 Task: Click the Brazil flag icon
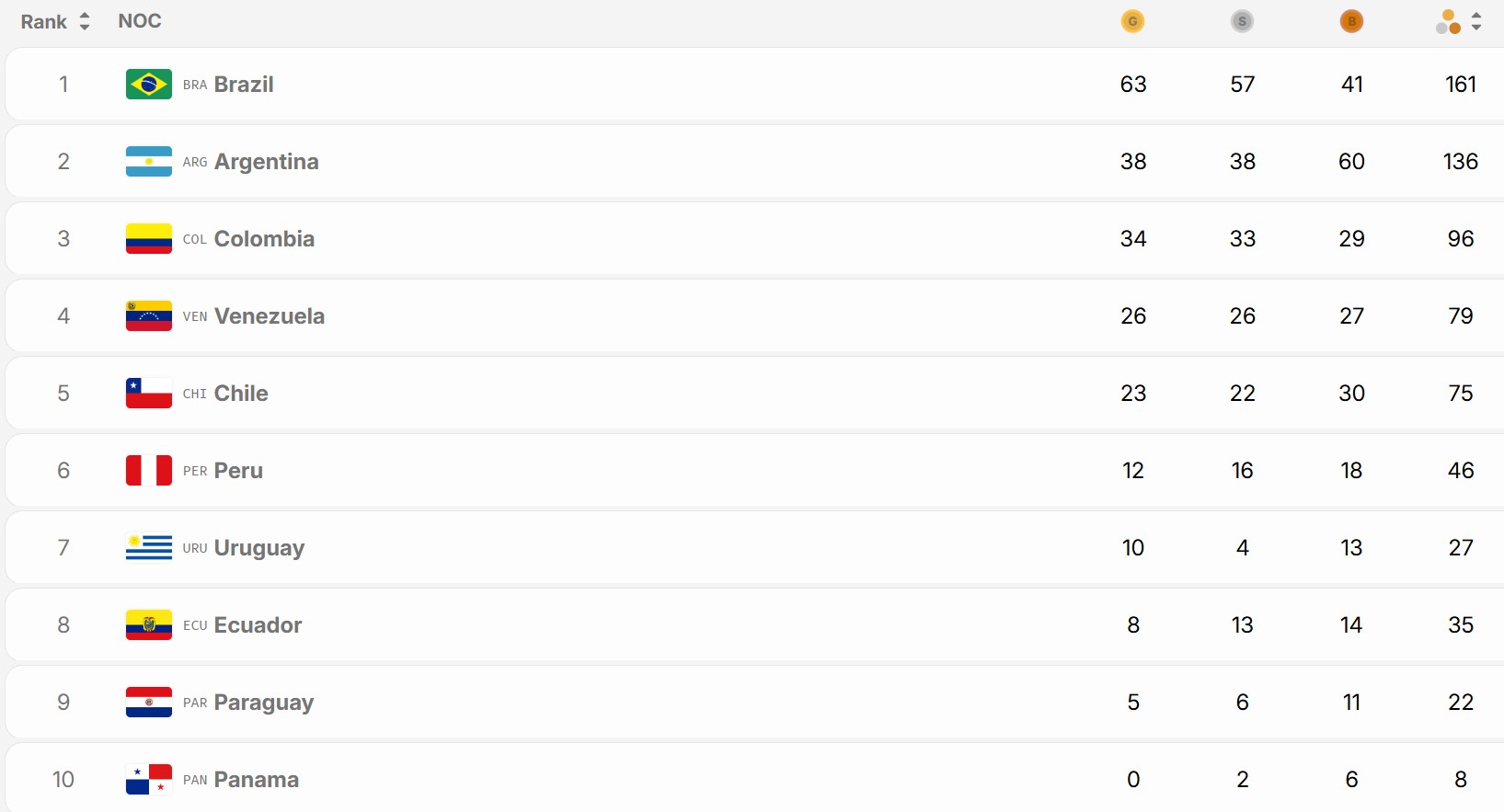pos(149,84)
